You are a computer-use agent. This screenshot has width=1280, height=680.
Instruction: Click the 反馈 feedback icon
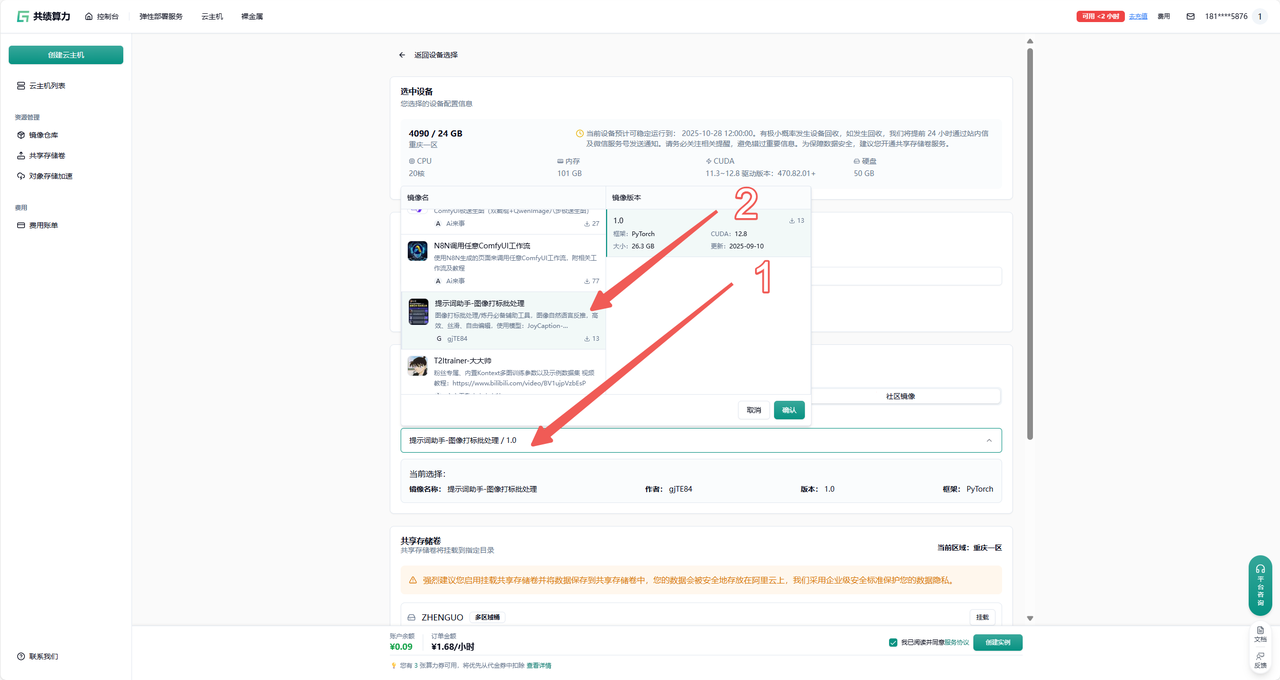coord(1260,659)
